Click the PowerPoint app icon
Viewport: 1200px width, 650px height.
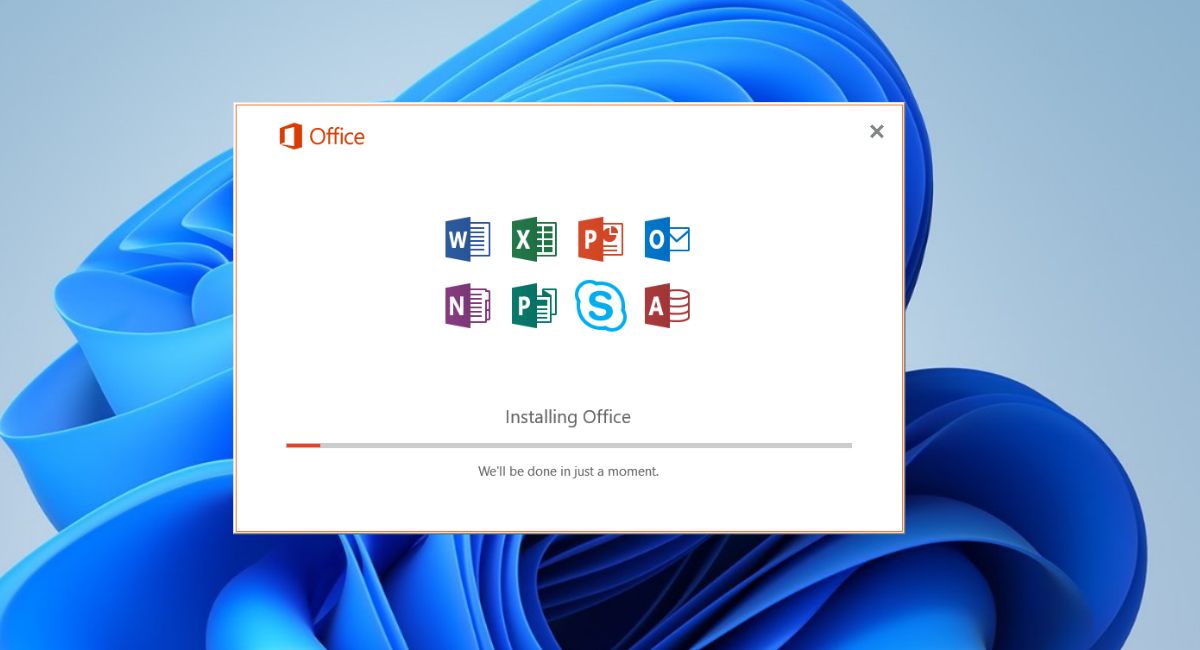tap(600, 239)
